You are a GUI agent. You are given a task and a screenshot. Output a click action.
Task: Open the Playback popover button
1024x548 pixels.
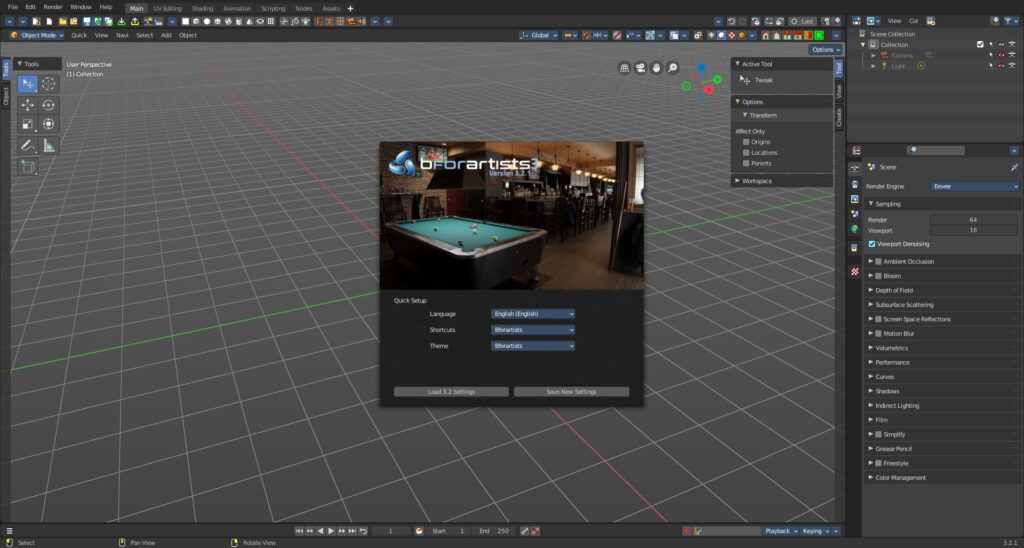(x=781, y=531)
